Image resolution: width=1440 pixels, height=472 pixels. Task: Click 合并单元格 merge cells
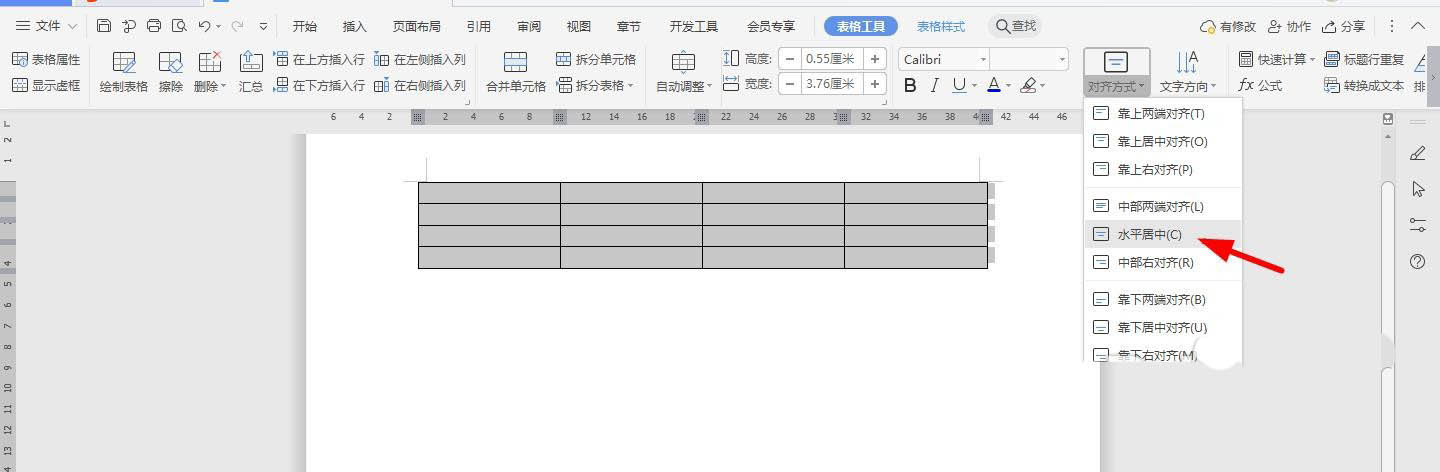tap(516, 72)
